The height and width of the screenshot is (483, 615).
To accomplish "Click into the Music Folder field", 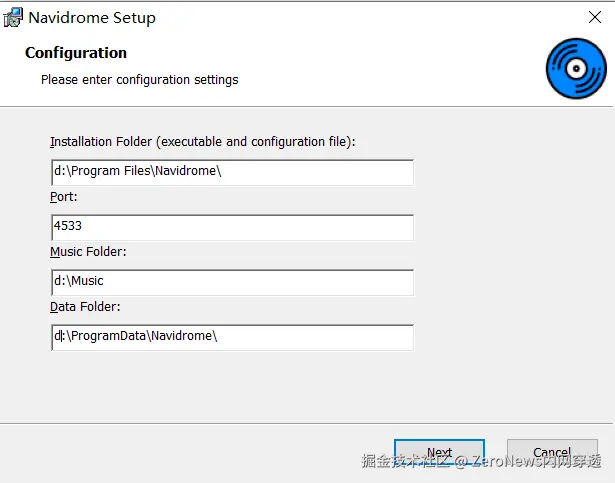I will pyautogui.click(x=232, y=282).
